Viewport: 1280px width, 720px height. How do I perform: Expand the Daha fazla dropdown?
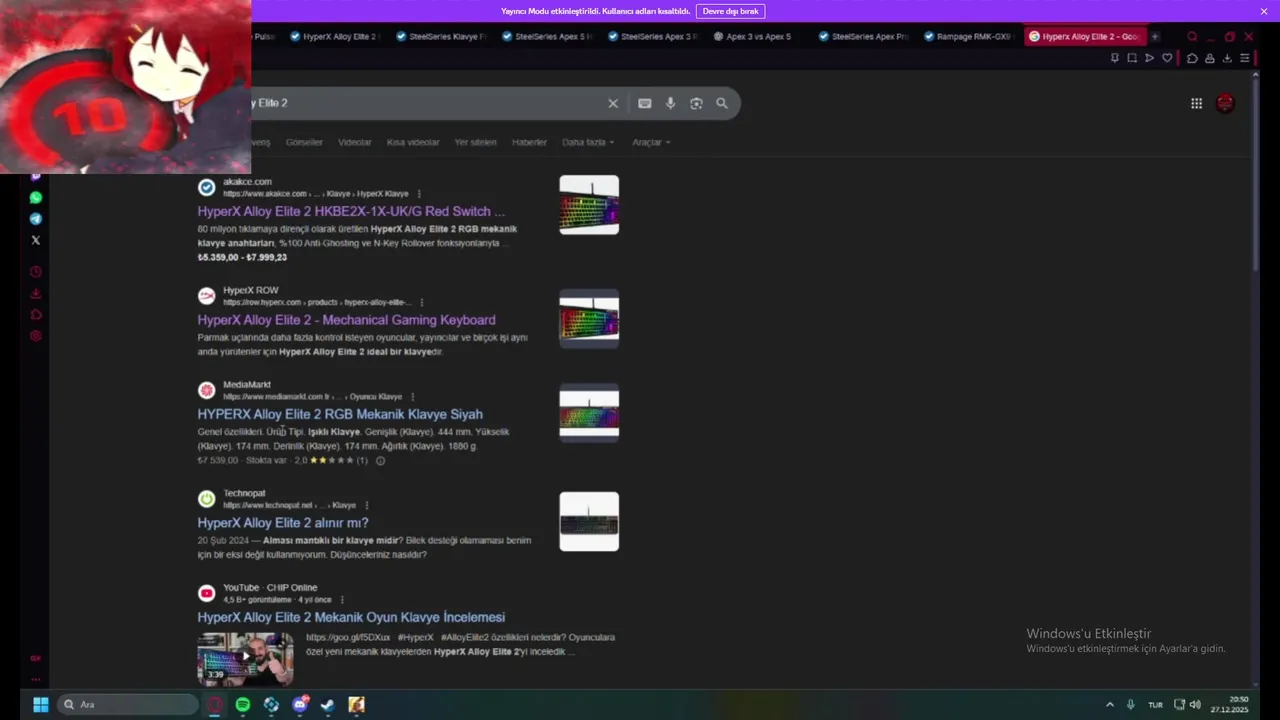click(588, 142)
